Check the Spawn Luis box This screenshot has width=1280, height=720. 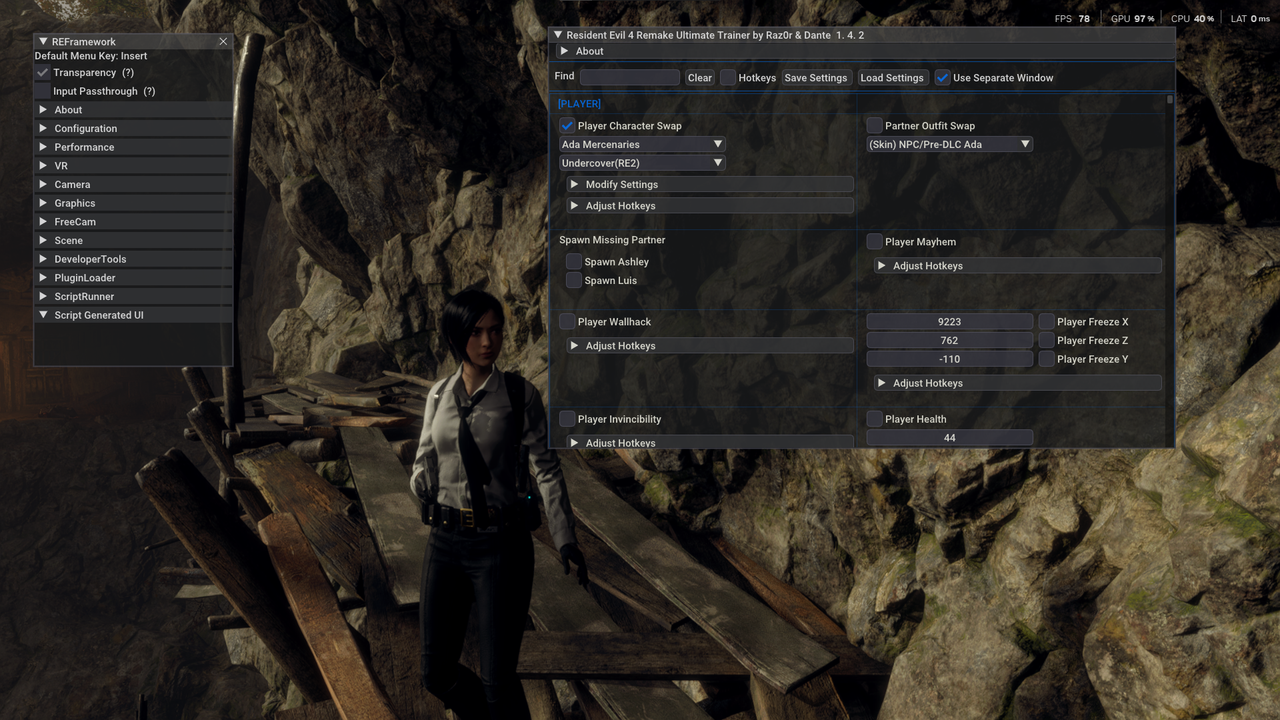pos(574,281)
